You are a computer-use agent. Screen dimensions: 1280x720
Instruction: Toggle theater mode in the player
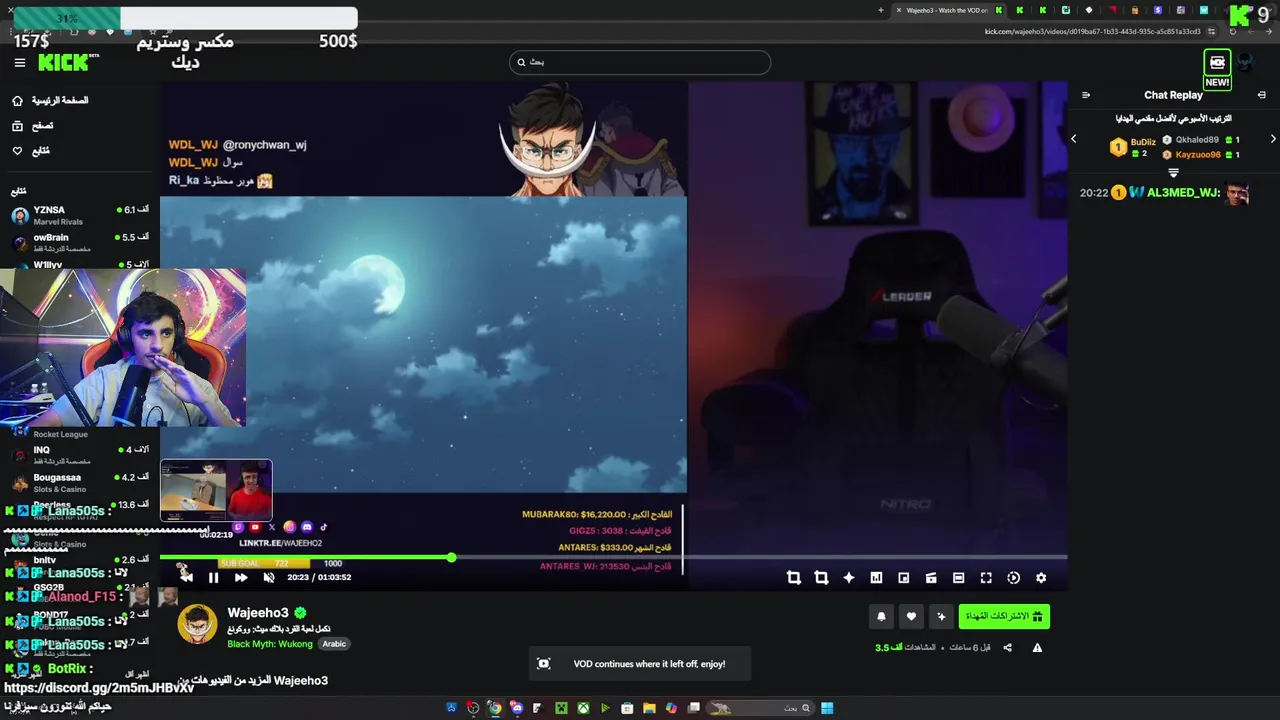tap(958, 578)
